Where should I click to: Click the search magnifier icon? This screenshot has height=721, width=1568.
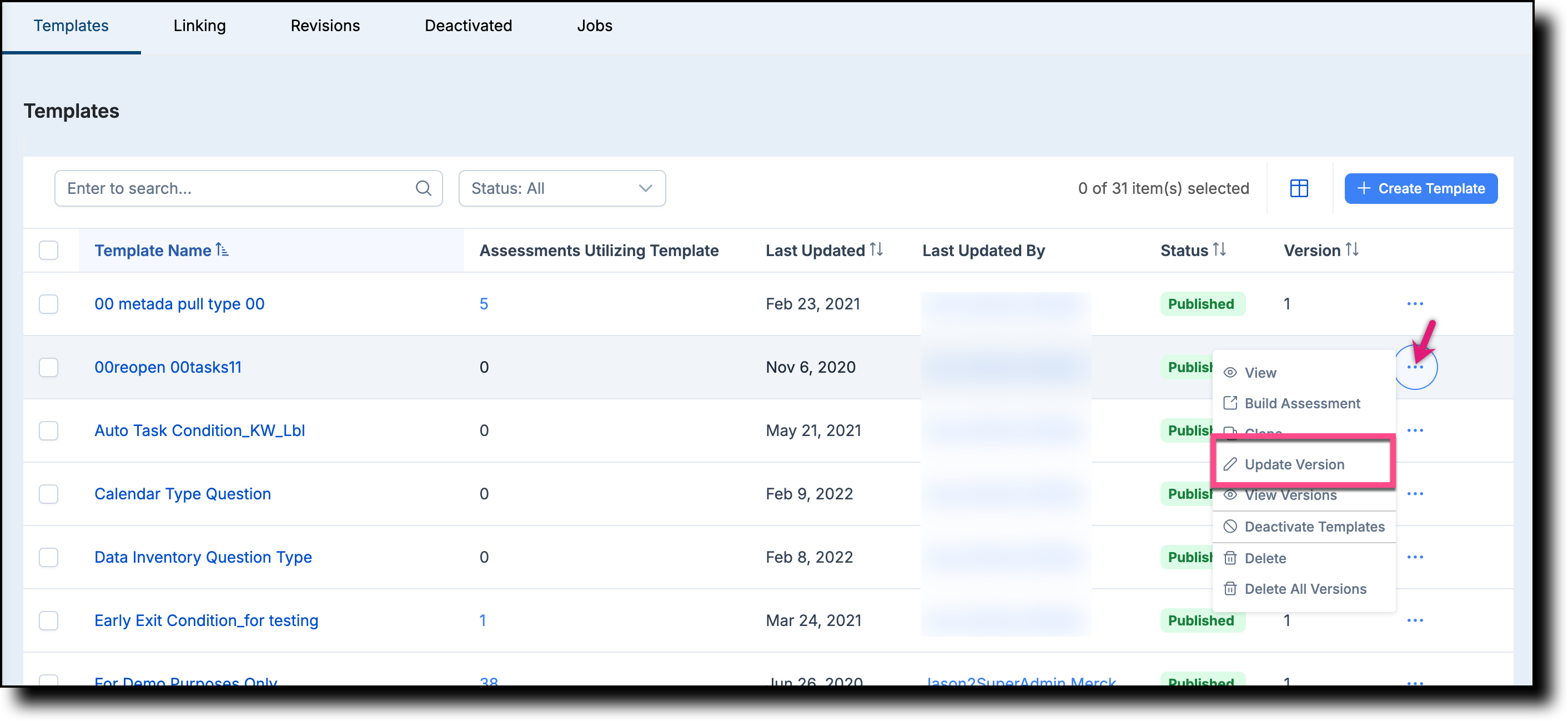click(x=423, y=188)
